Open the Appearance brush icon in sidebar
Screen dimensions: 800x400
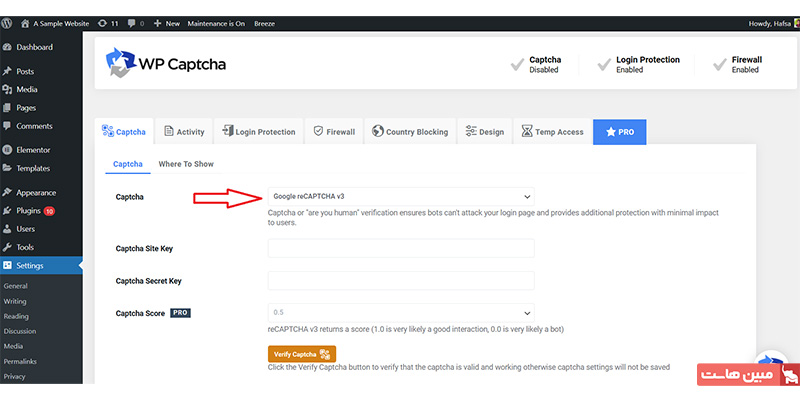7,193
